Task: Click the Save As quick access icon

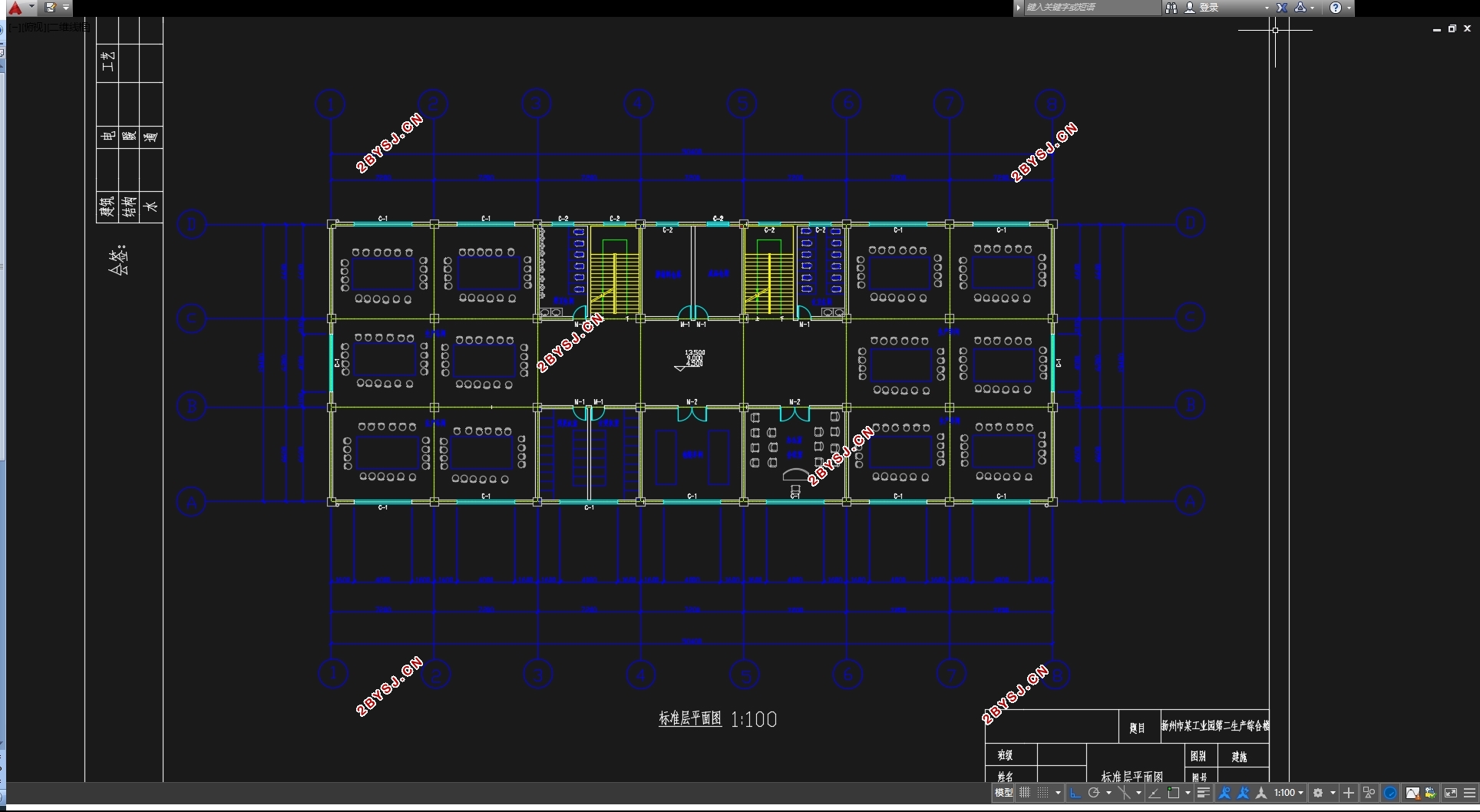Action: [51, 8]
